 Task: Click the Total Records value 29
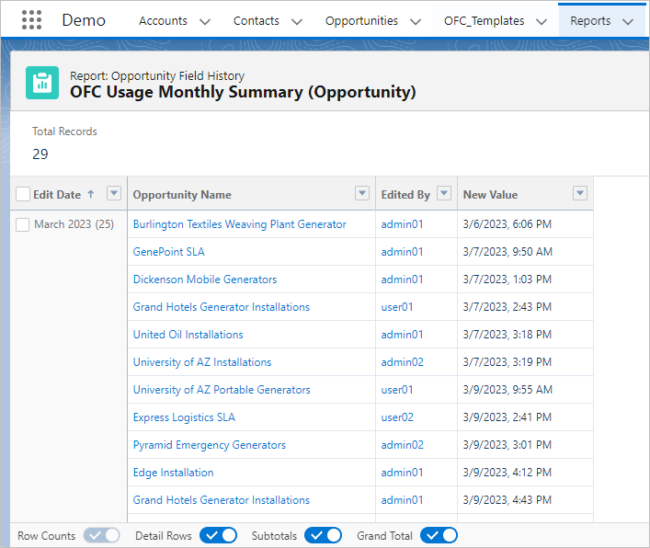(x=40, y=154)
